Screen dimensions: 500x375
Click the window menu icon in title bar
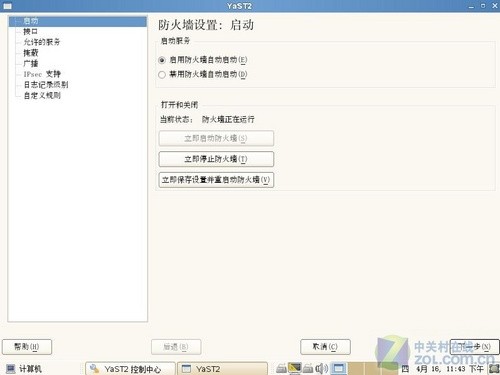coord(7,6)
